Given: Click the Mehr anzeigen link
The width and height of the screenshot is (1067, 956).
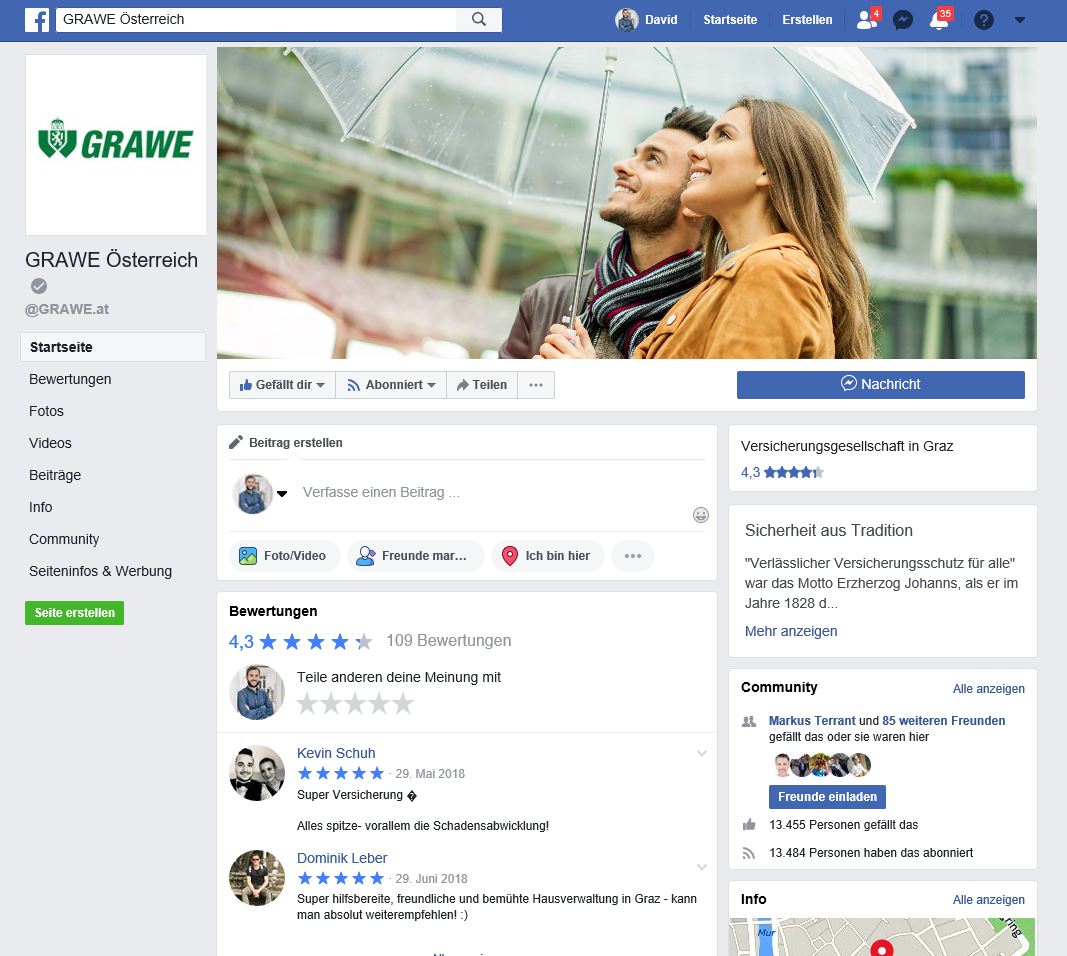Looking at the screenshot, I should coord(791,631).
